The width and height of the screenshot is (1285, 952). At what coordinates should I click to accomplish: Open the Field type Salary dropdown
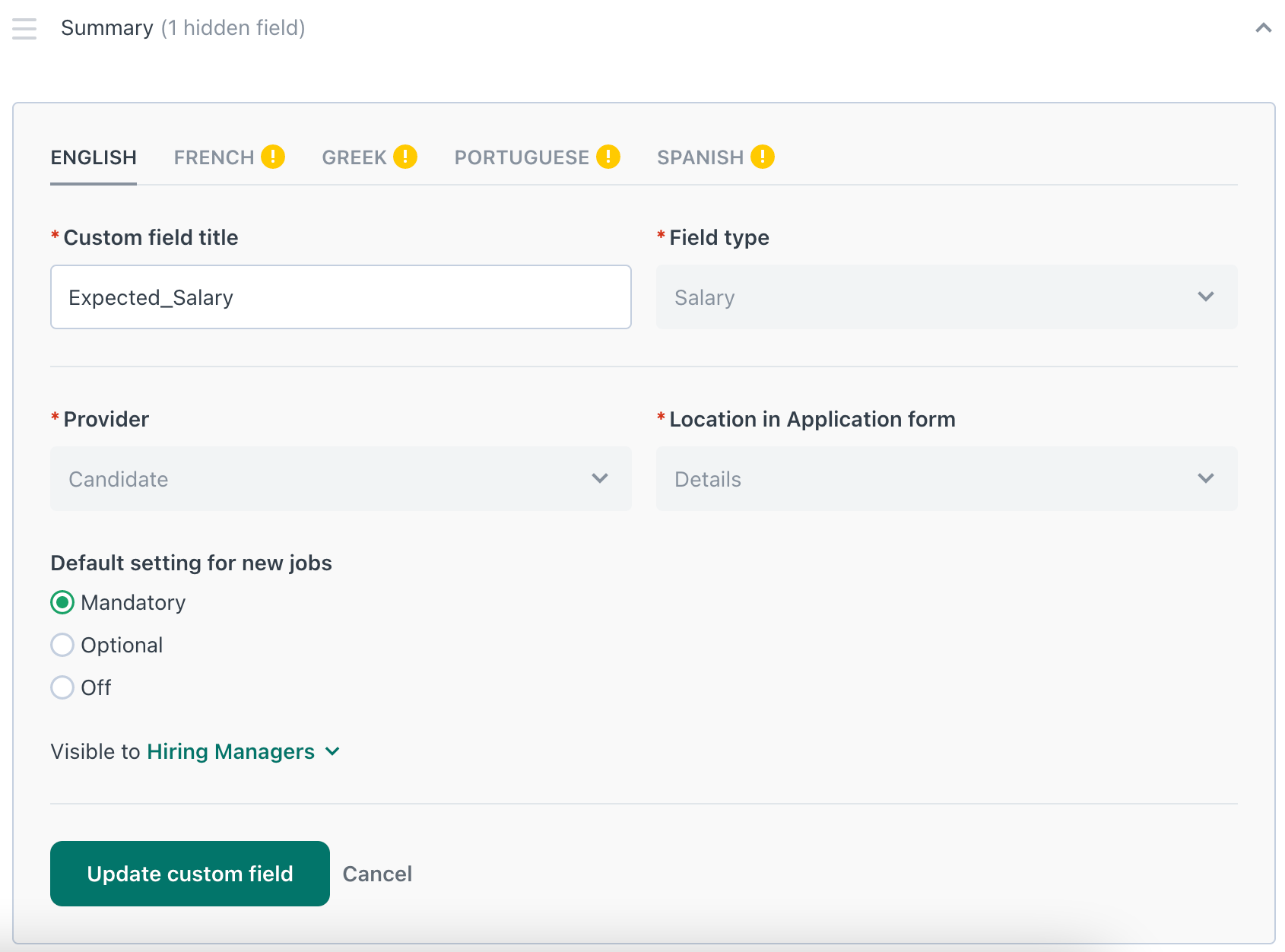click(x=947, y=297)
